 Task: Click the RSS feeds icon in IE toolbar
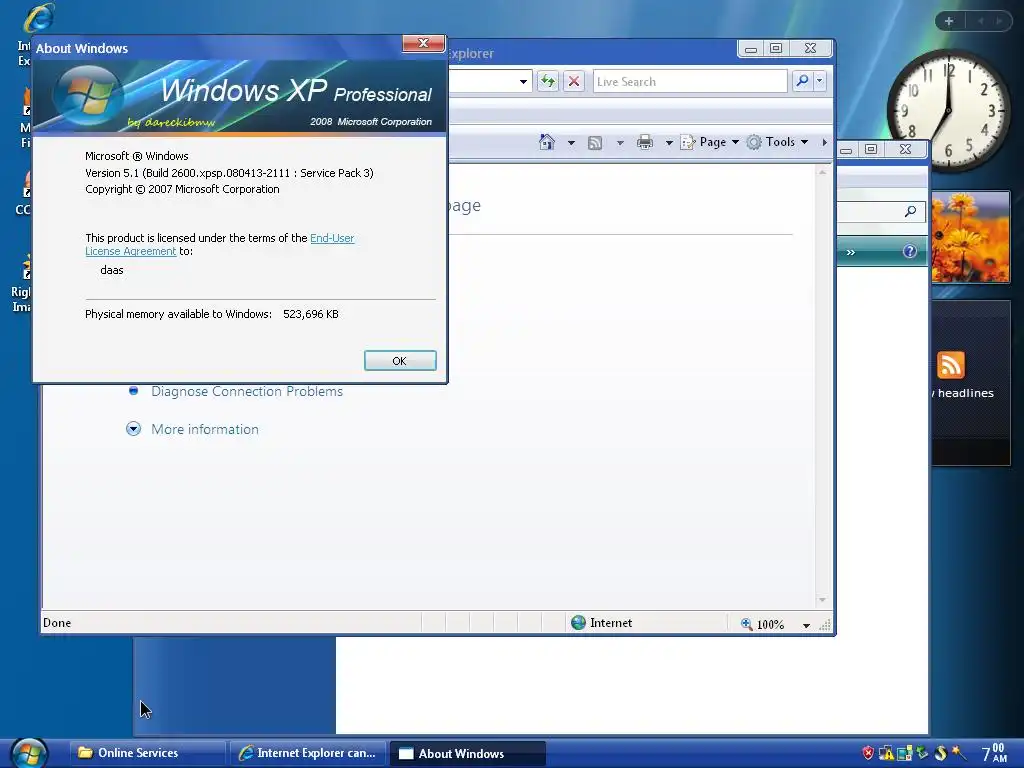tap(595, 143)
